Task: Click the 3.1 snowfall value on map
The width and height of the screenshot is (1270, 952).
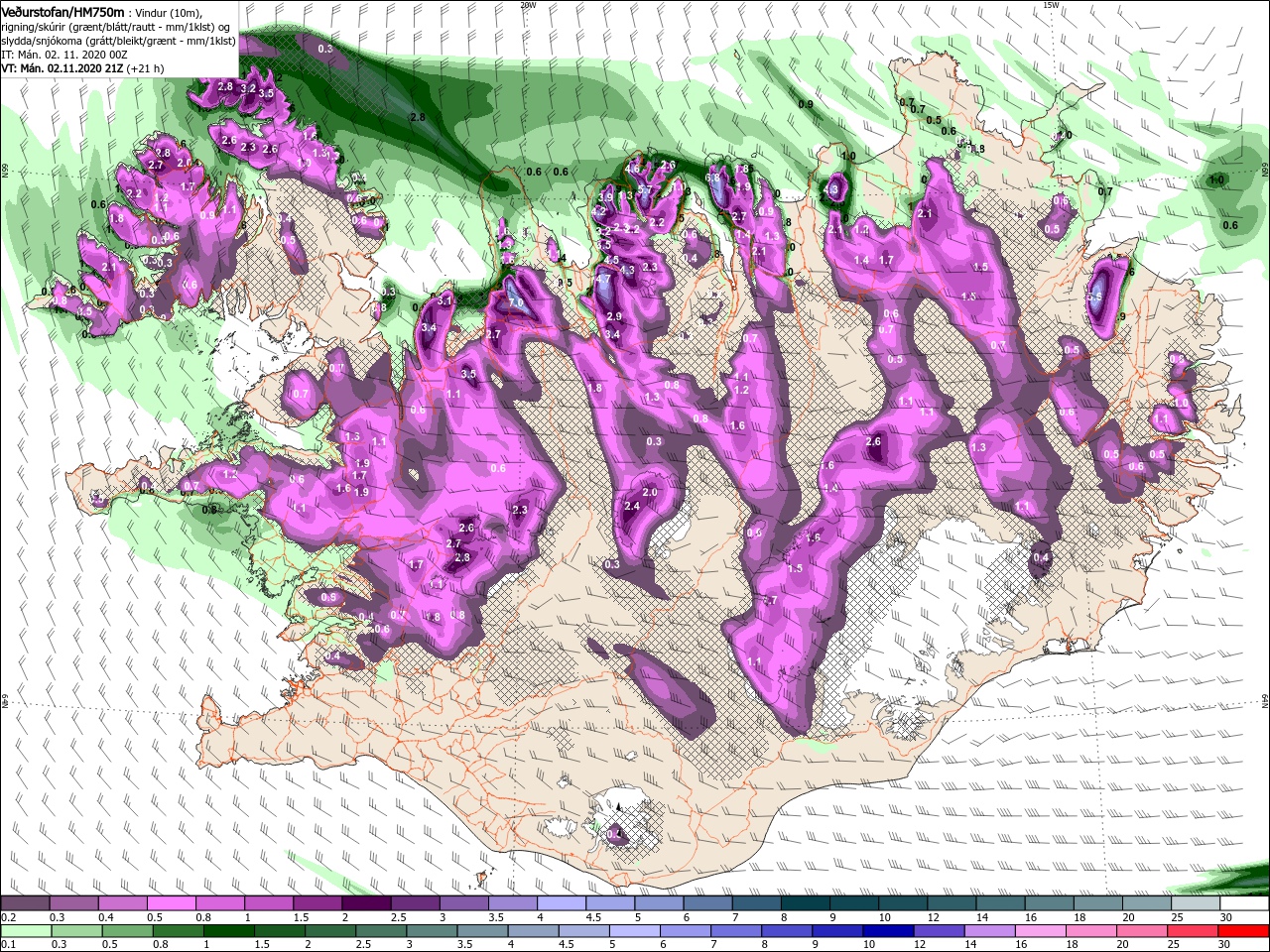Action: tap(445, 300)
